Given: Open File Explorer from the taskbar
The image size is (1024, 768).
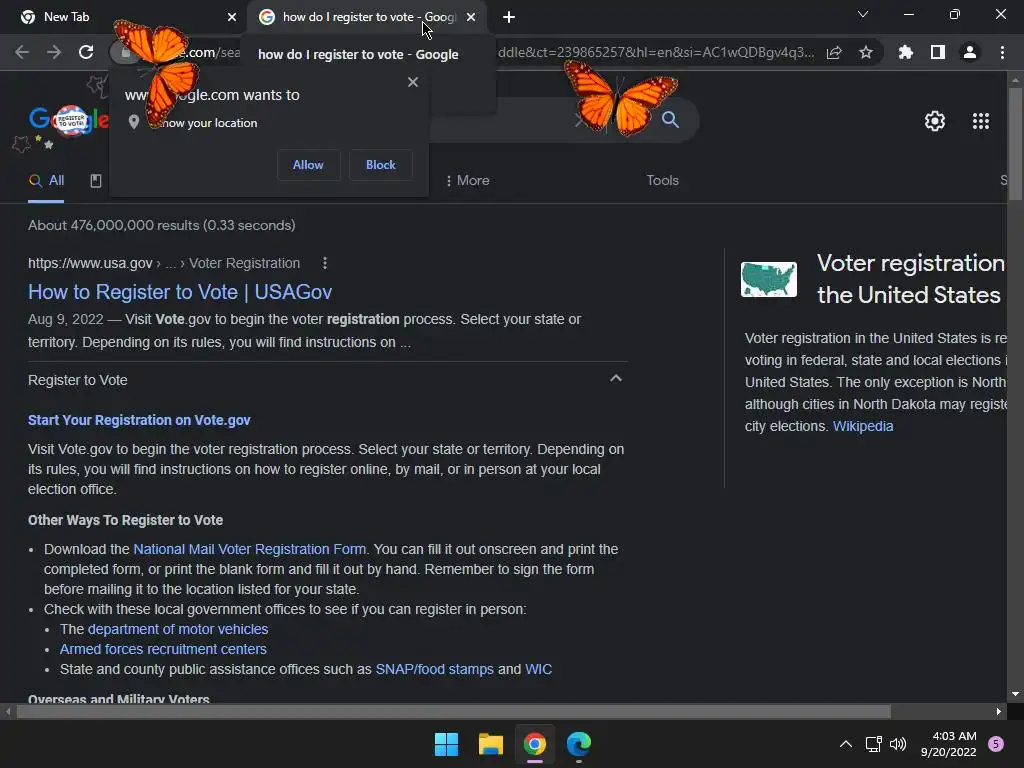Looking at the screenshot, I should click(x=490, y=744).
